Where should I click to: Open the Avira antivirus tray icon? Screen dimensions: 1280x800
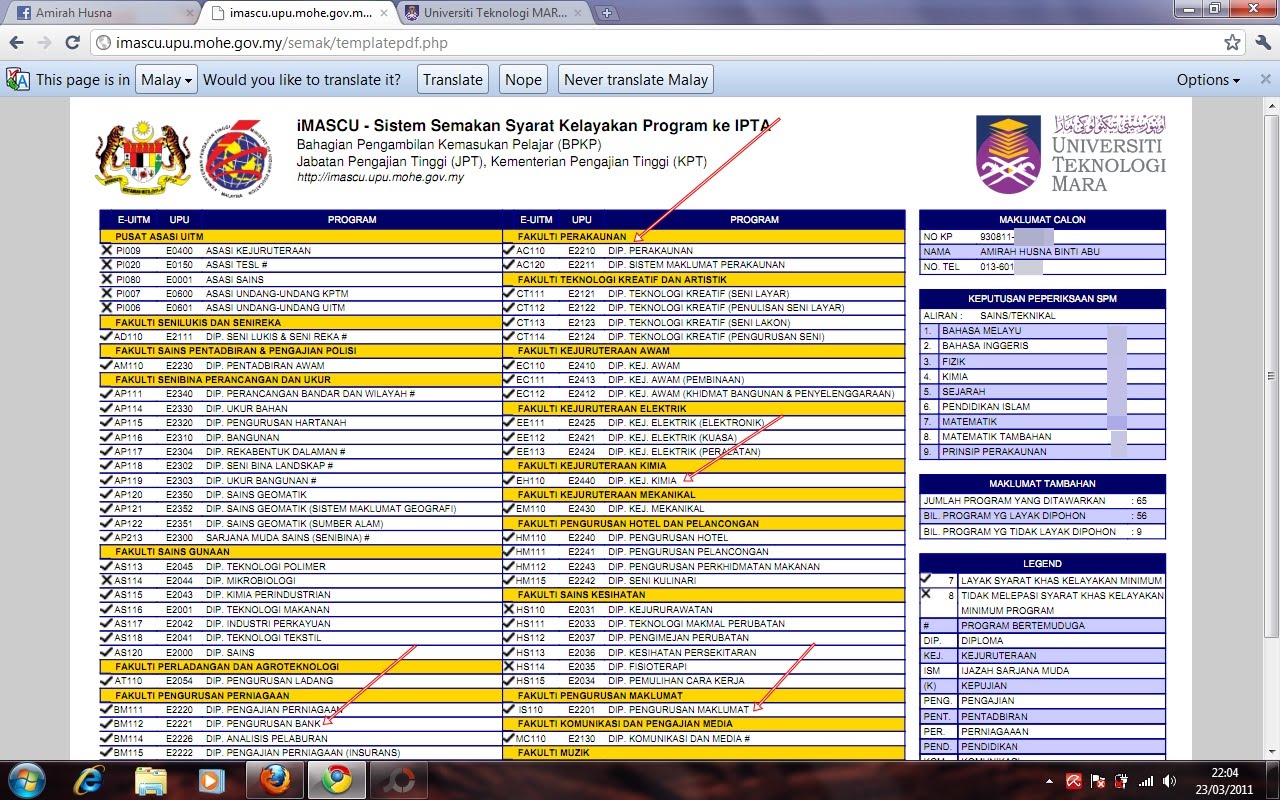coord(1073,781)
